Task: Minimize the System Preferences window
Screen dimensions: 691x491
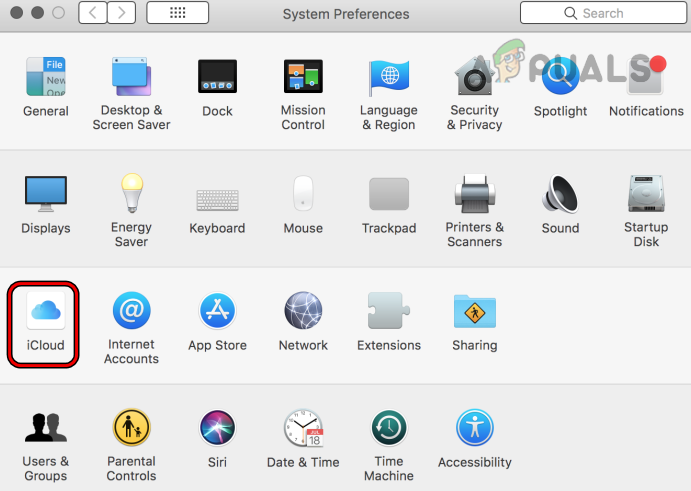Action: 37,13
